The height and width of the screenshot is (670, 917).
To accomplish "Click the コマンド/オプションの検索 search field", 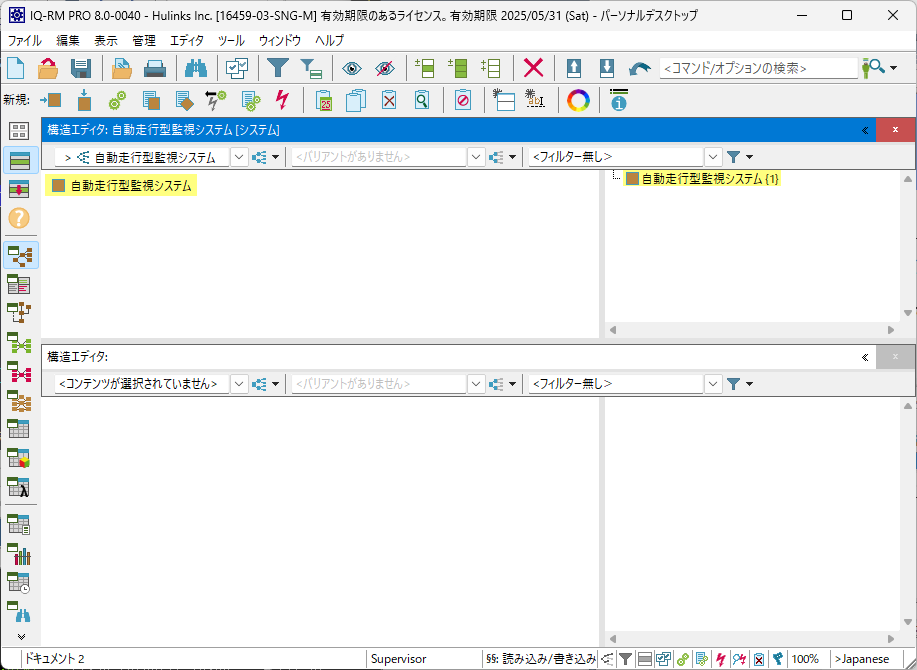I will (757, 68).
